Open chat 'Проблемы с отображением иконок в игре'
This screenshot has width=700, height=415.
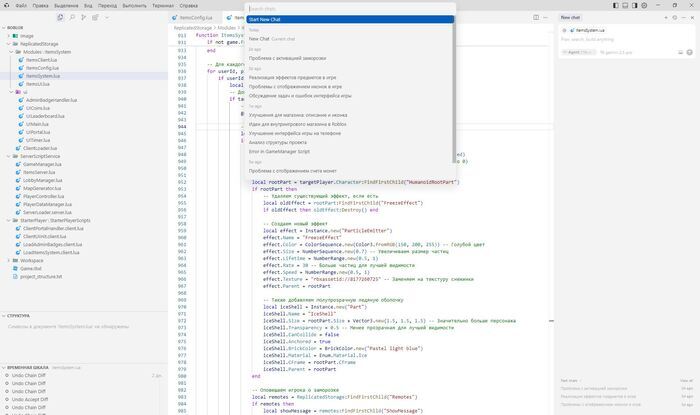coord(350,87)
